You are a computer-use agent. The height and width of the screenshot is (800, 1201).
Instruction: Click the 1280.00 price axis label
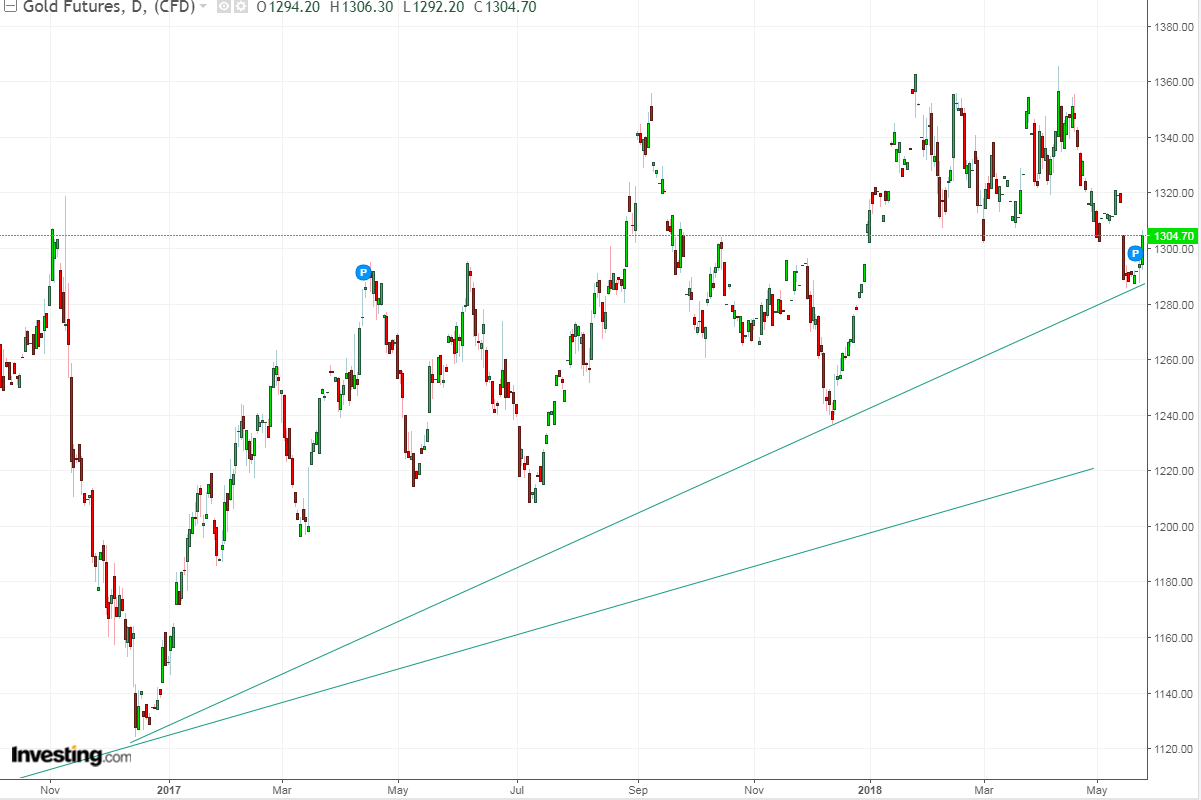click(x=1174, y=304)
